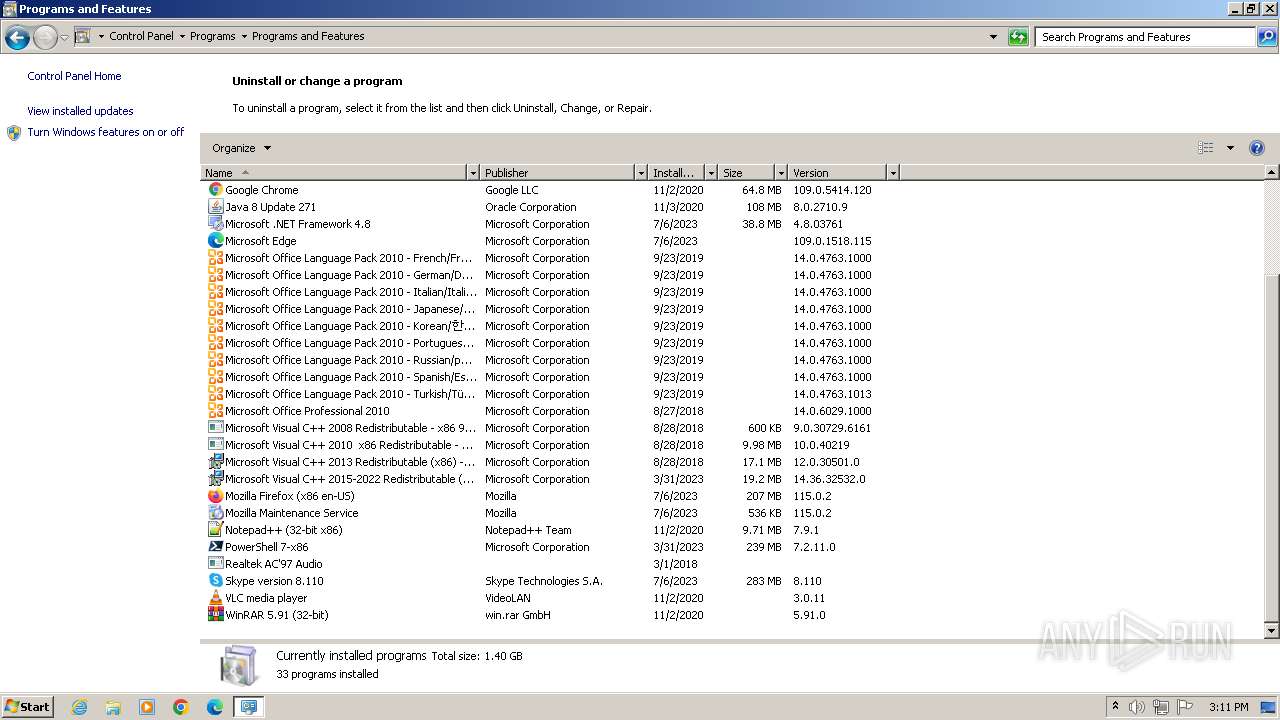This screenshot has width=1280, height=720.
Task: Click Programs and Features breadcrumb segment
Action: (x=308, y=36)
